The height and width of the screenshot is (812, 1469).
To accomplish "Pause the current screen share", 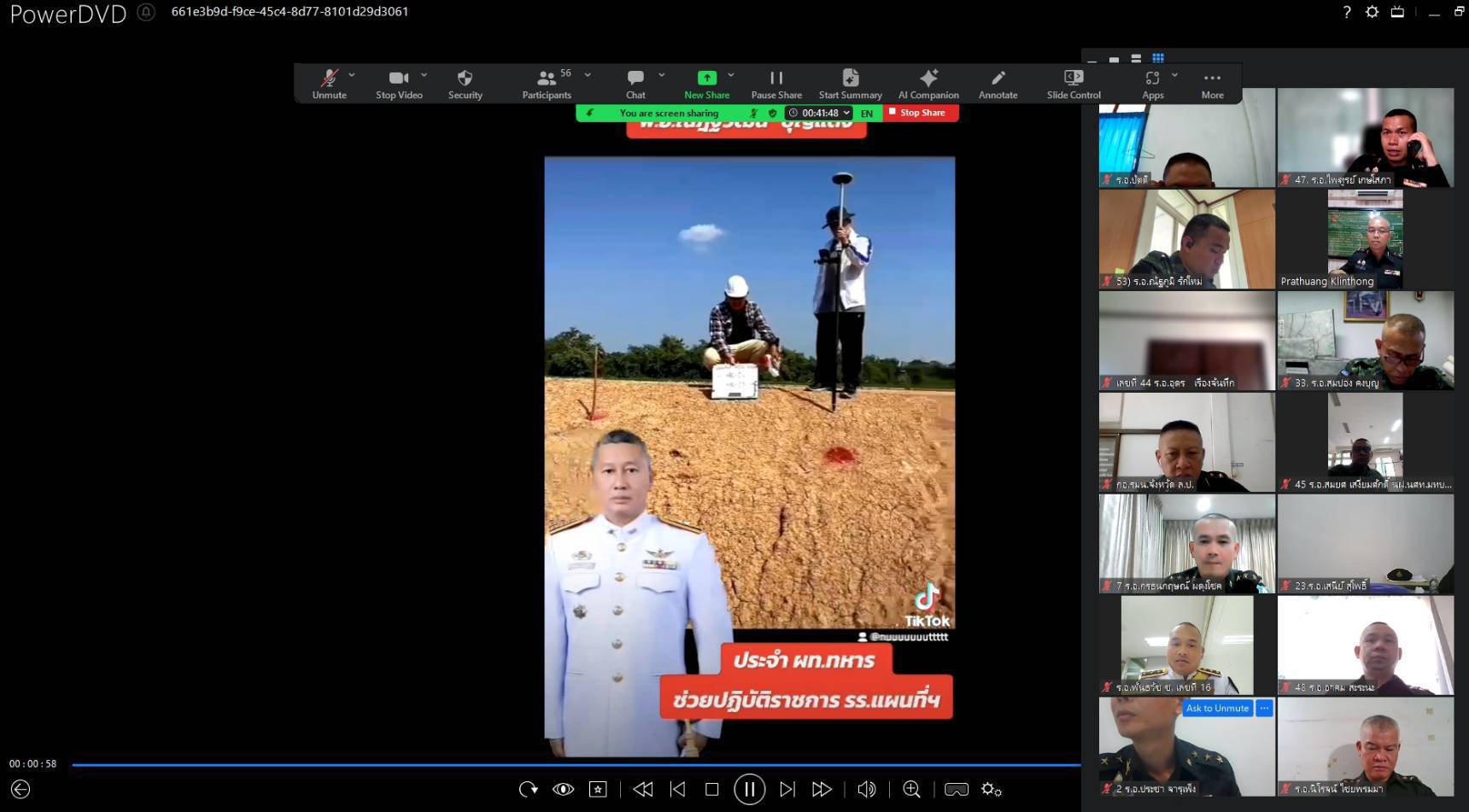I will coord(776,84).
